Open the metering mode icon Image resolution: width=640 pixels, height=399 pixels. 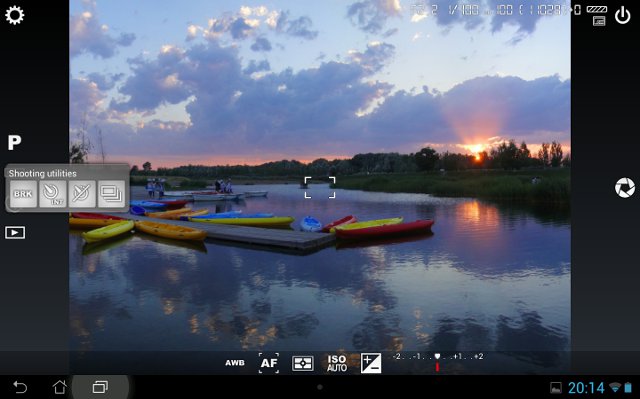click(x=302, y=363)
